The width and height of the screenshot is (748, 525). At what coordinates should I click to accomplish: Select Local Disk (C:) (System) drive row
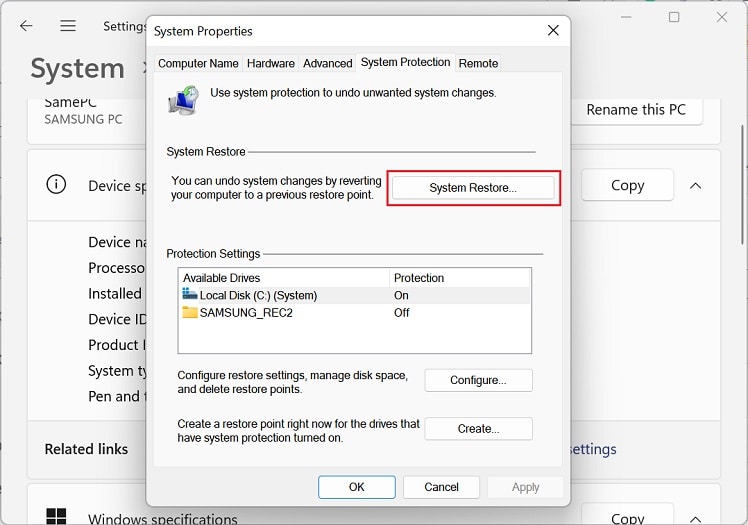354,295
